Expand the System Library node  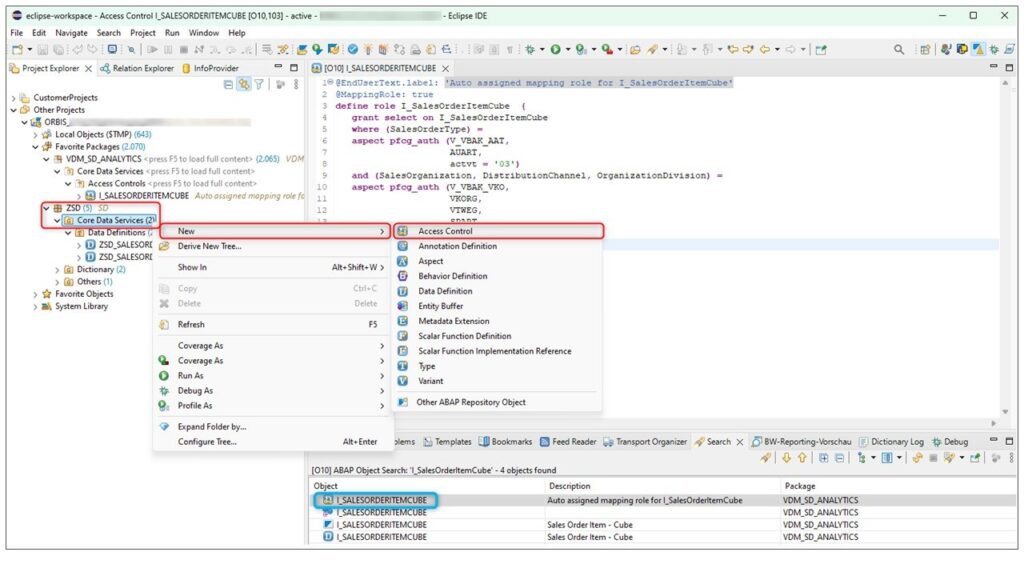click(x=35, y=307)
